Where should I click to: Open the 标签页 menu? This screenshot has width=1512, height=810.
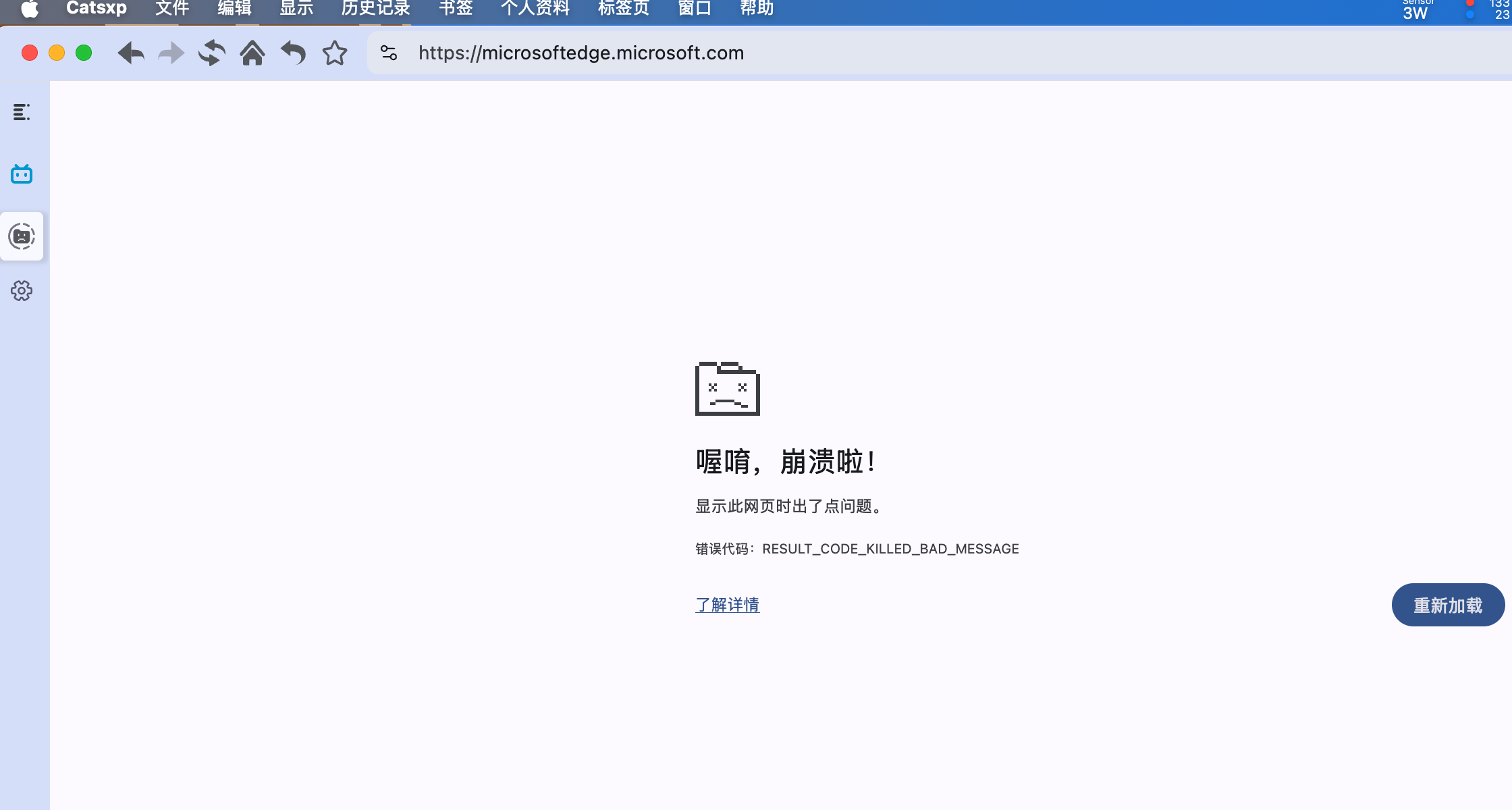623,8
